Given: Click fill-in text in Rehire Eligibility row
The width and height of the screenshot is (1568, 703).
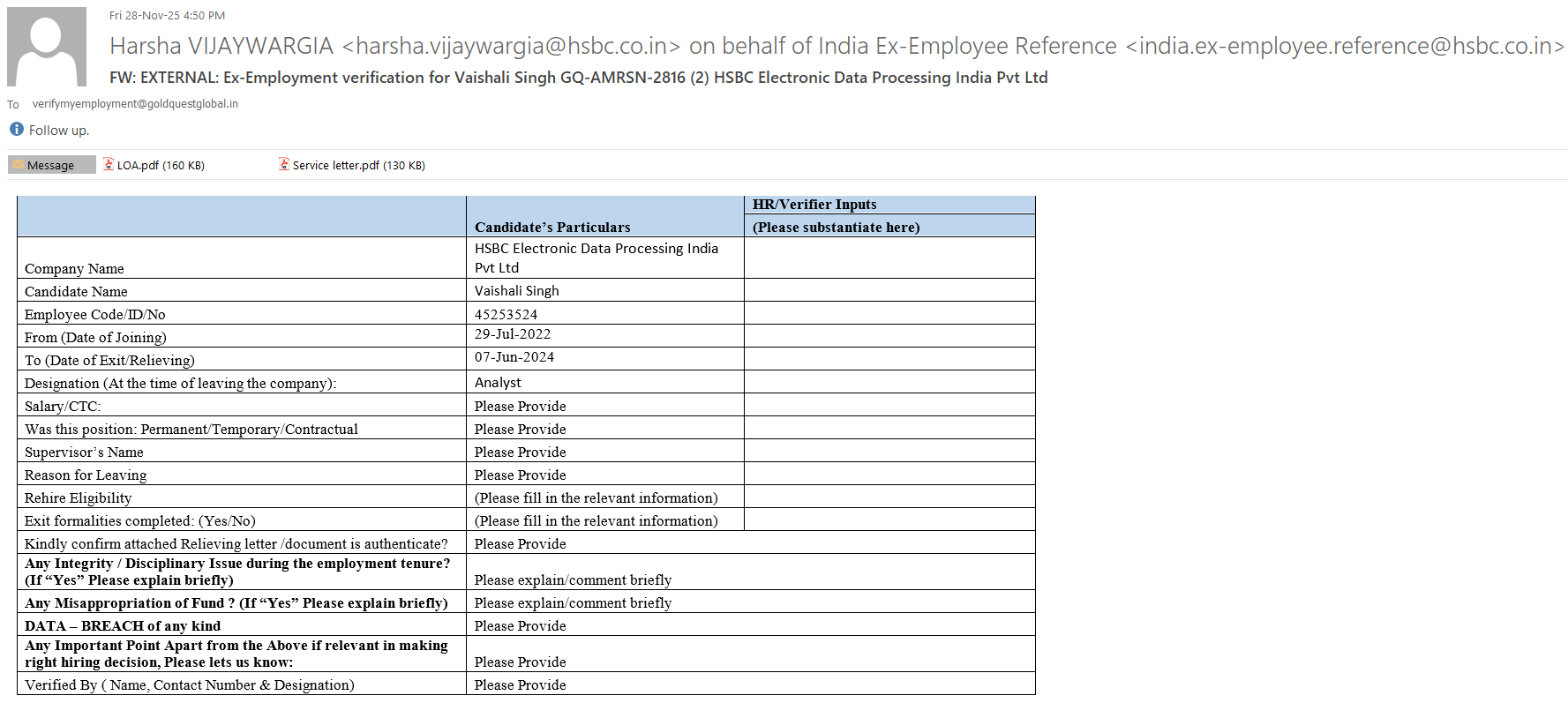Looking at the screenshot, I should (596, 498).
